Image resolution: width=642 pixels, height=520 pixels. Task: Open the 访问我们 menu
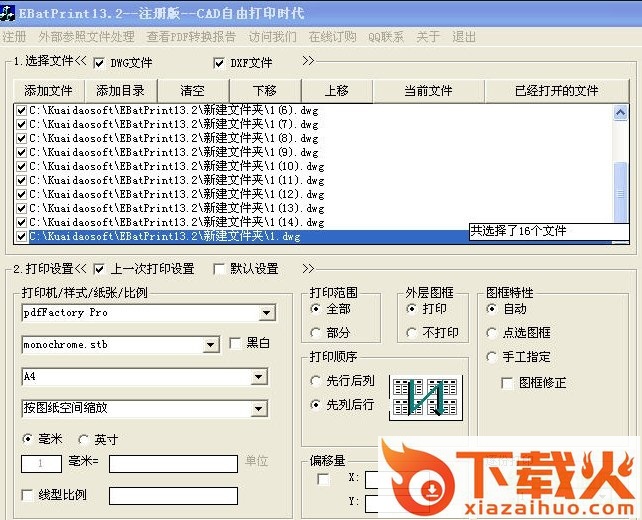(273, 37)
